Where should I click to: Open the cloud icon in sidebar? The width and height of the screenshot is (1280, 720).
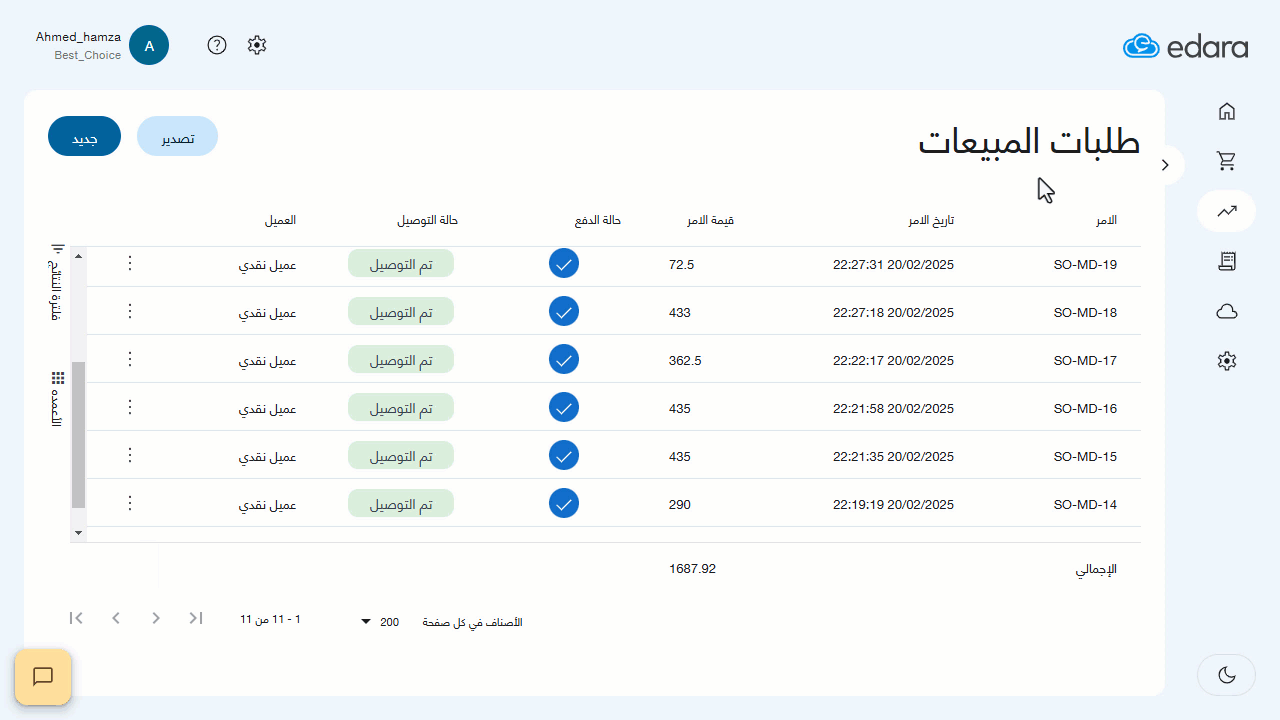(1227, 312)
